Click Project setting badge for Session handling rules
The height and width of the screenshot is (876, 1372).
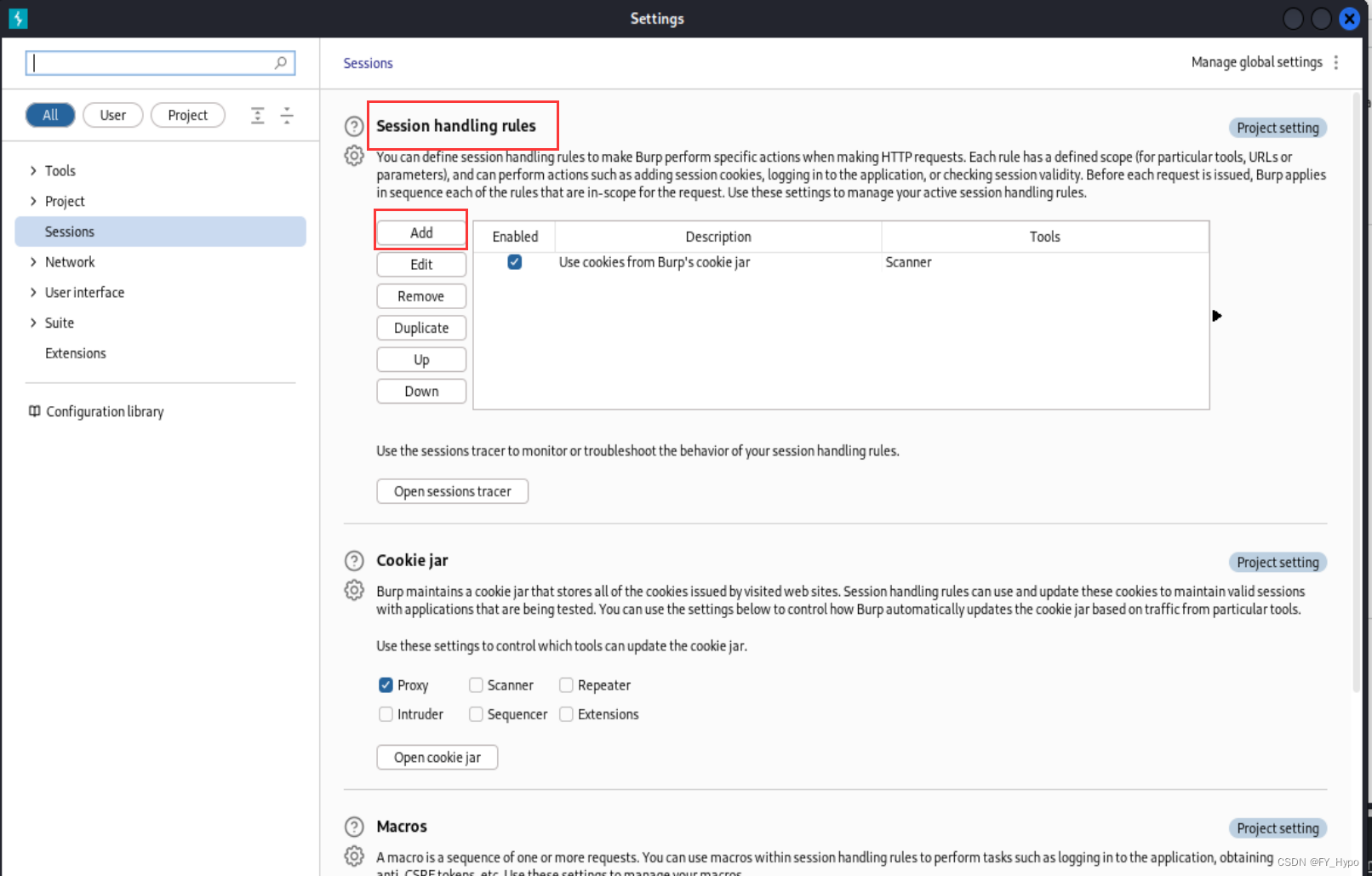pos(1278,128)
